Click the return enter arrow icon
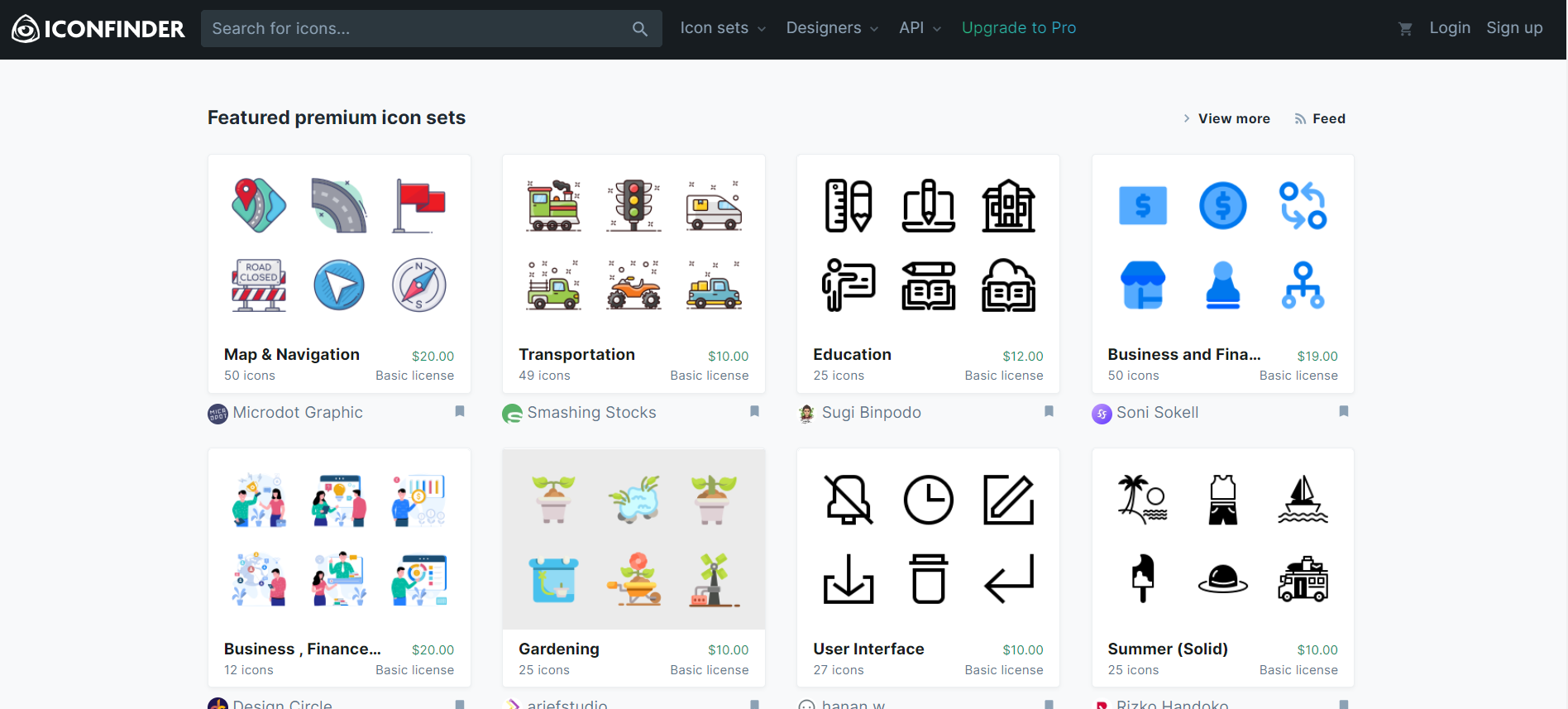Viewport: 1568px width, 709px height. point(1009,579)
